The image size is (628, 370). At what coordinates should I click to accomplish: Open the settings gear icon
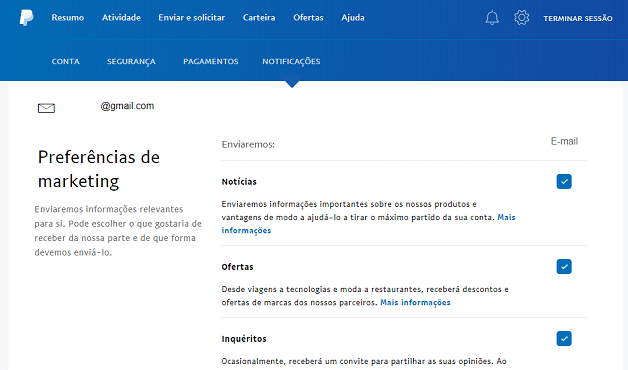[521, 18]
